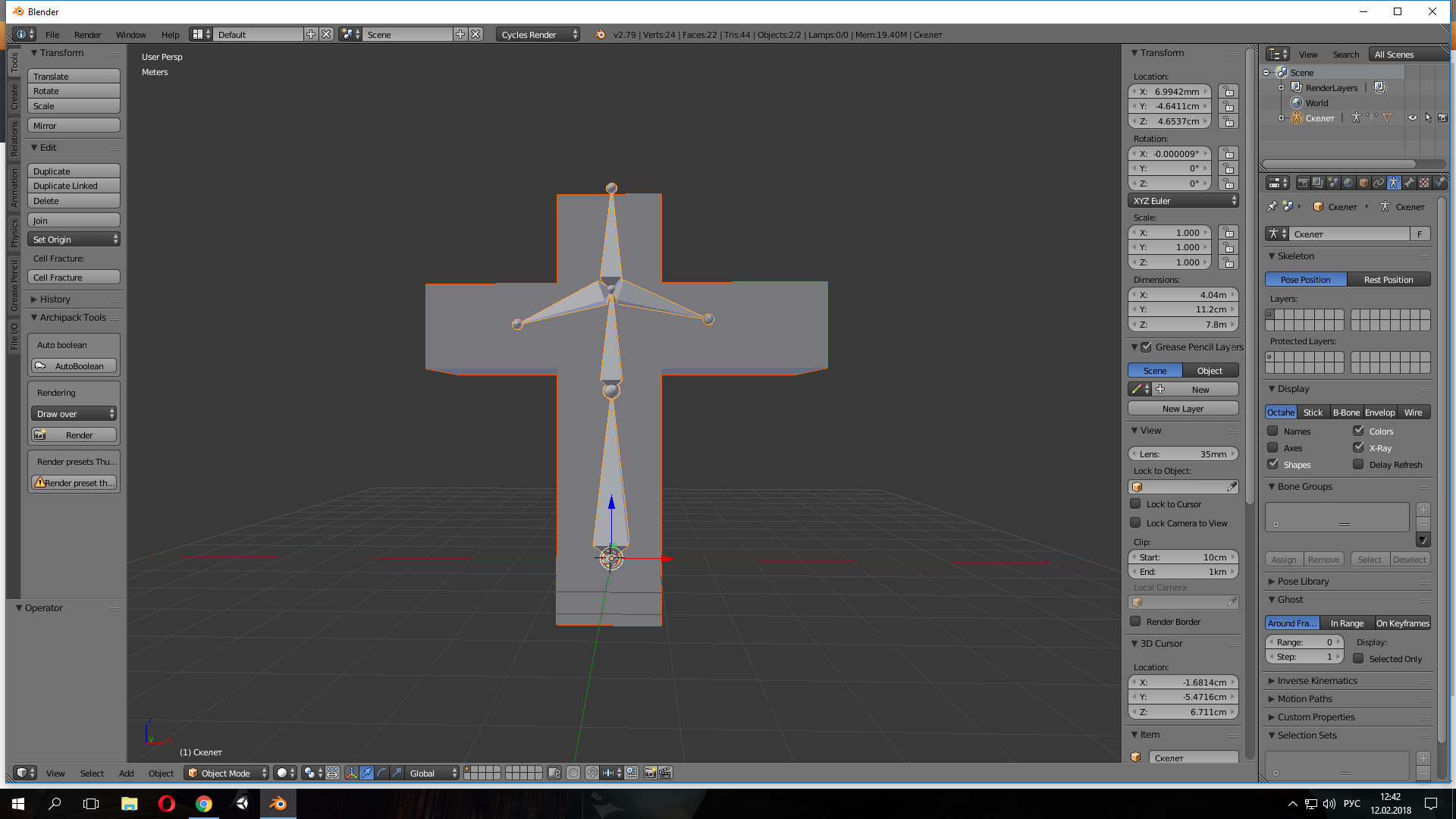Viewport: 1456px width, 819px height.
Task: Open the Bone properties tab icon
Action: (x=1409, y=183)
